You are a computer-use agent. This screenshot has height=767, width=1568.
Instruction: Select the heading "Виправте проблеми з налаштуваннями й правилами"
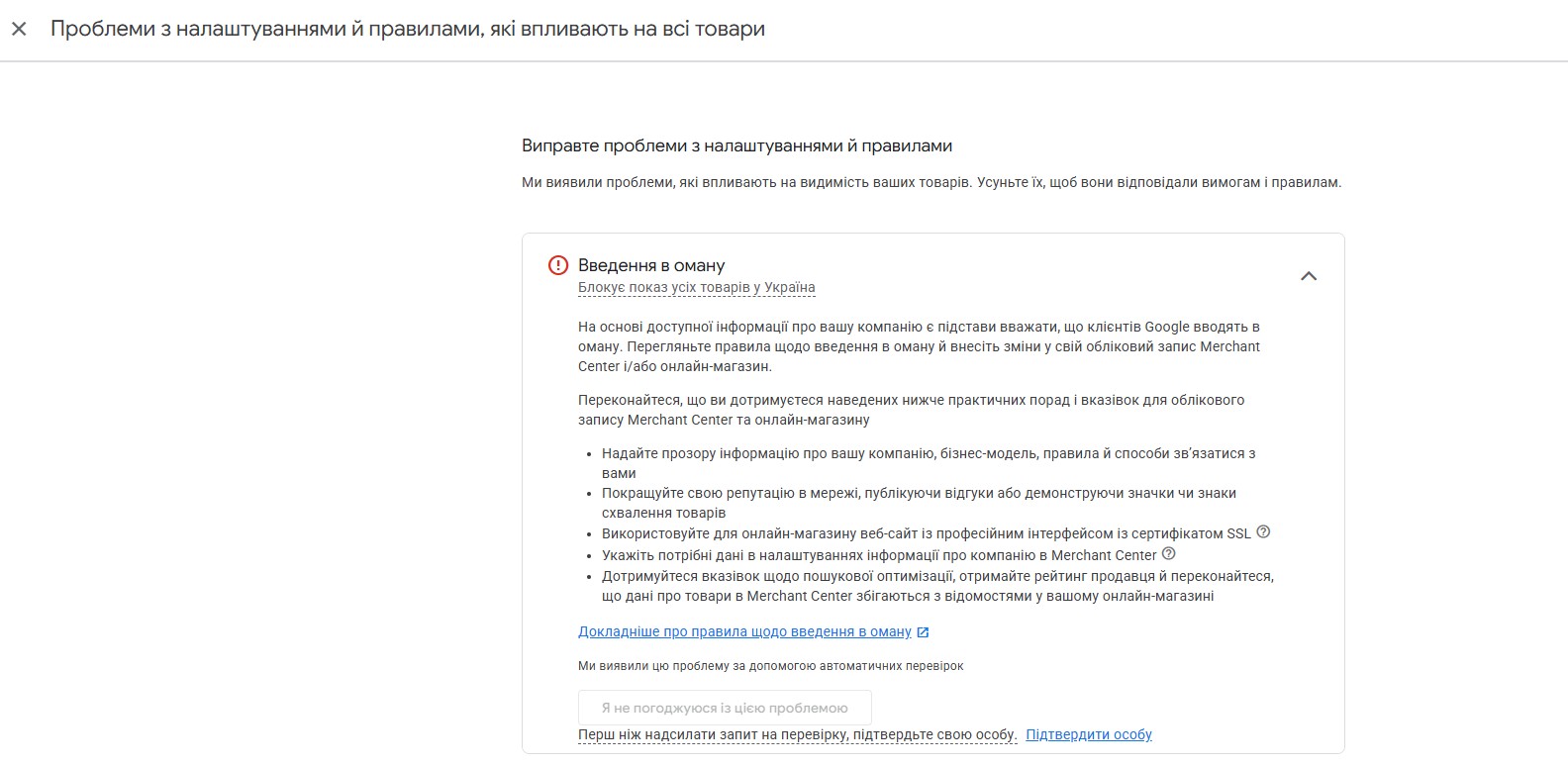pos(736,145)
